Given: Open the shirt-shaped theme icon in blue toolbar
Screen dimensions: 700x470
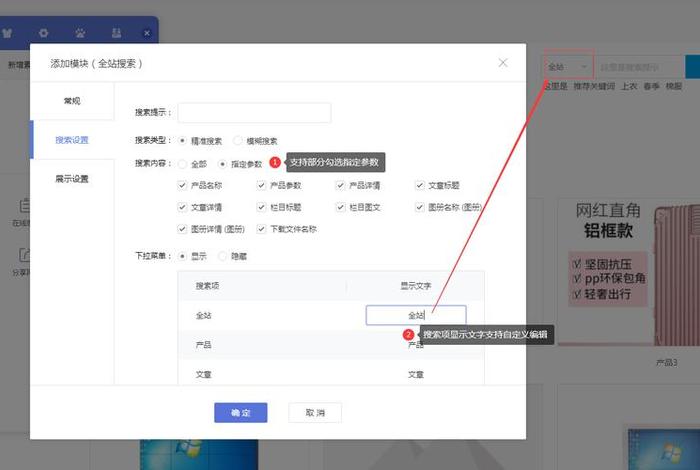Looking at the screenshot, I should [7, 33].
